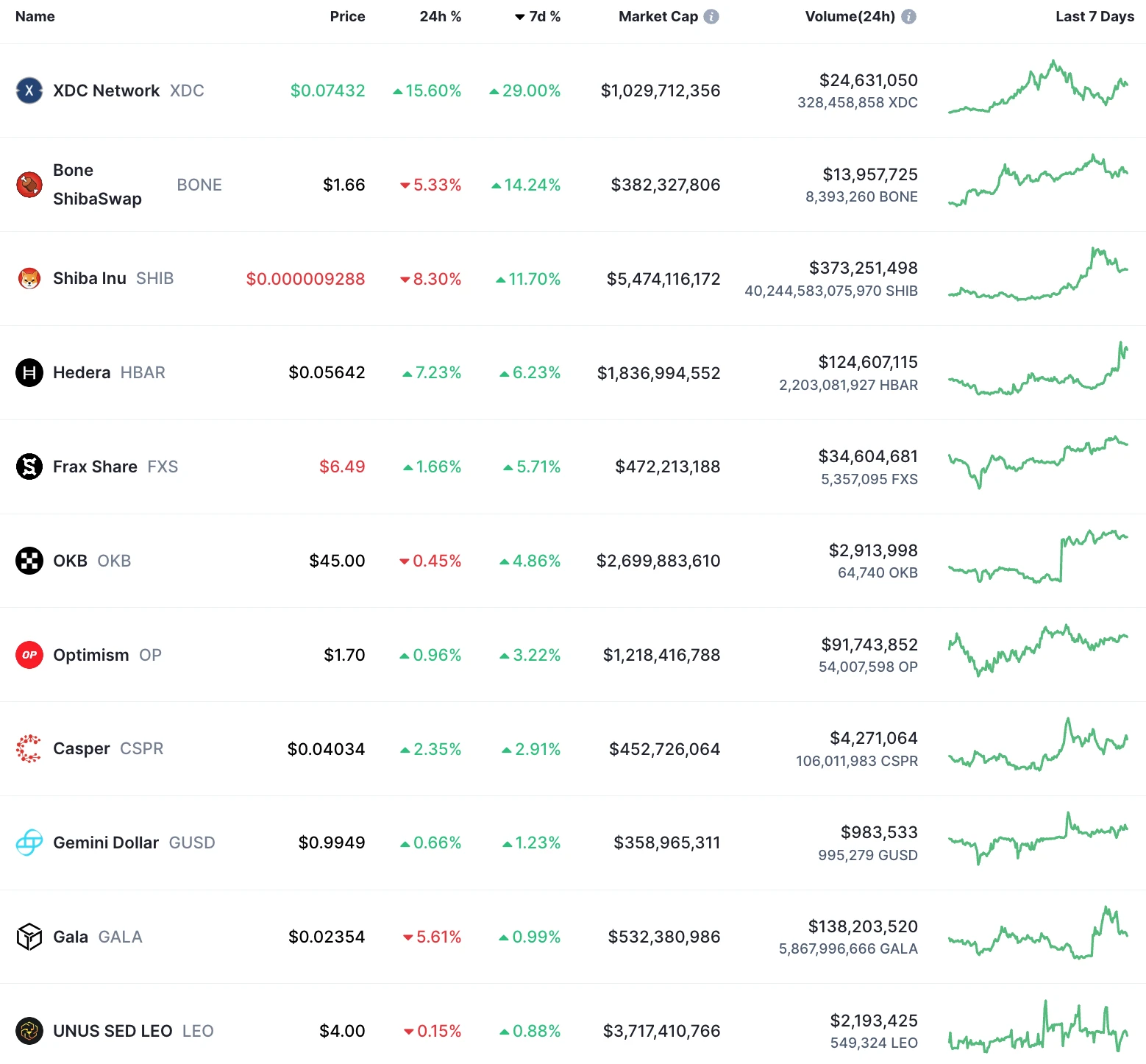Sort the table by Price header
The height and width of the screenshot is (1064, 1146).
tap(348, 16)
